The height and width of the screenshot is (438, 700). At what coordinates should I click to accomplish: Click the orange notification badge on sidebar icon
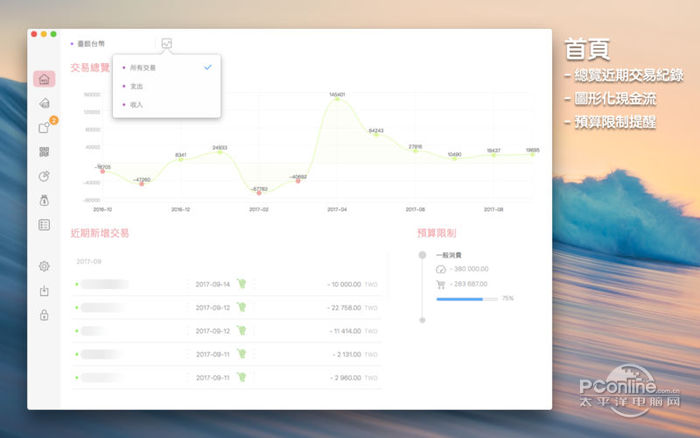pos(54,120)
